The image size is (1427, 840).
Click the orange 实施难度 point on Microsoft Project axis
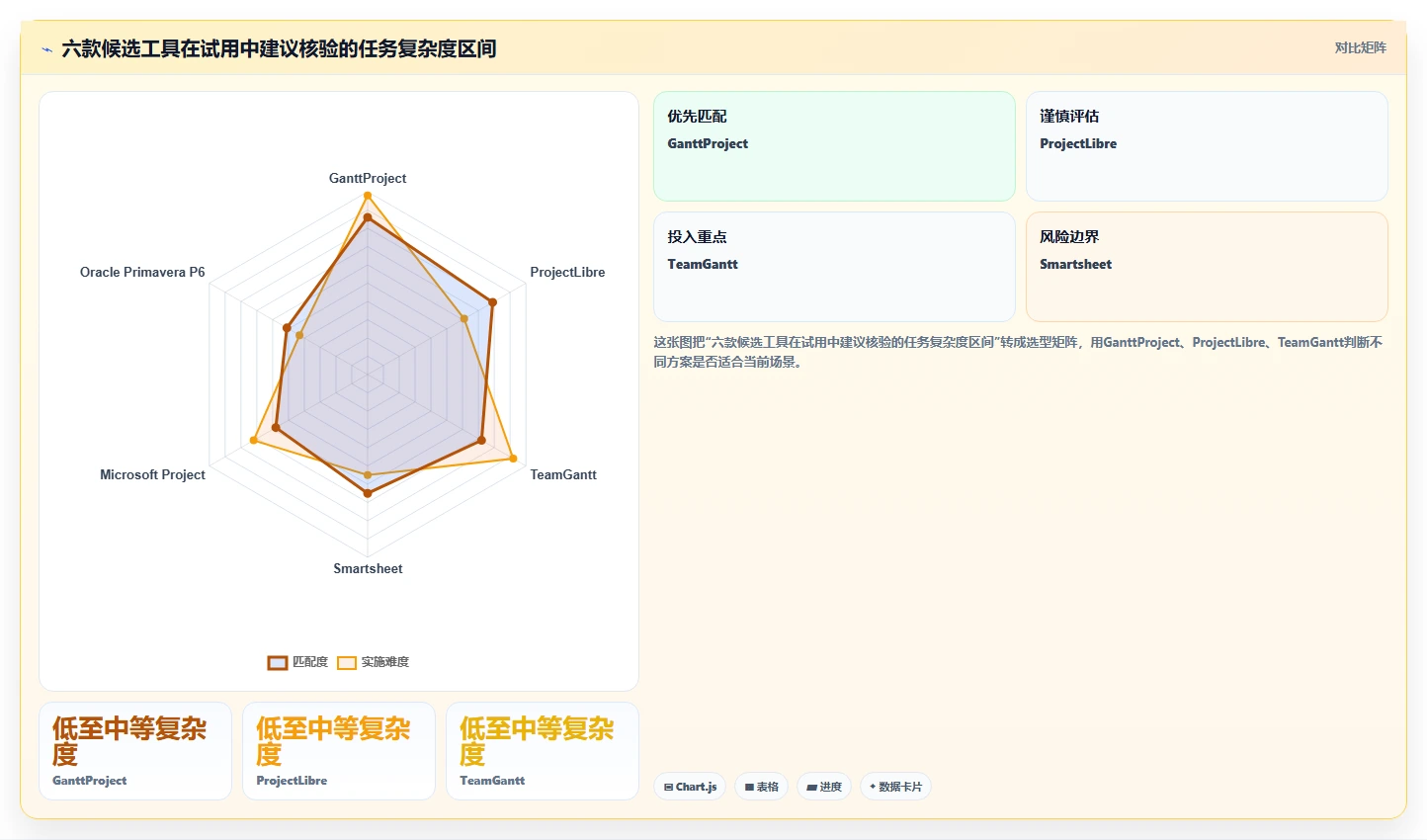[x=253, y=441]
